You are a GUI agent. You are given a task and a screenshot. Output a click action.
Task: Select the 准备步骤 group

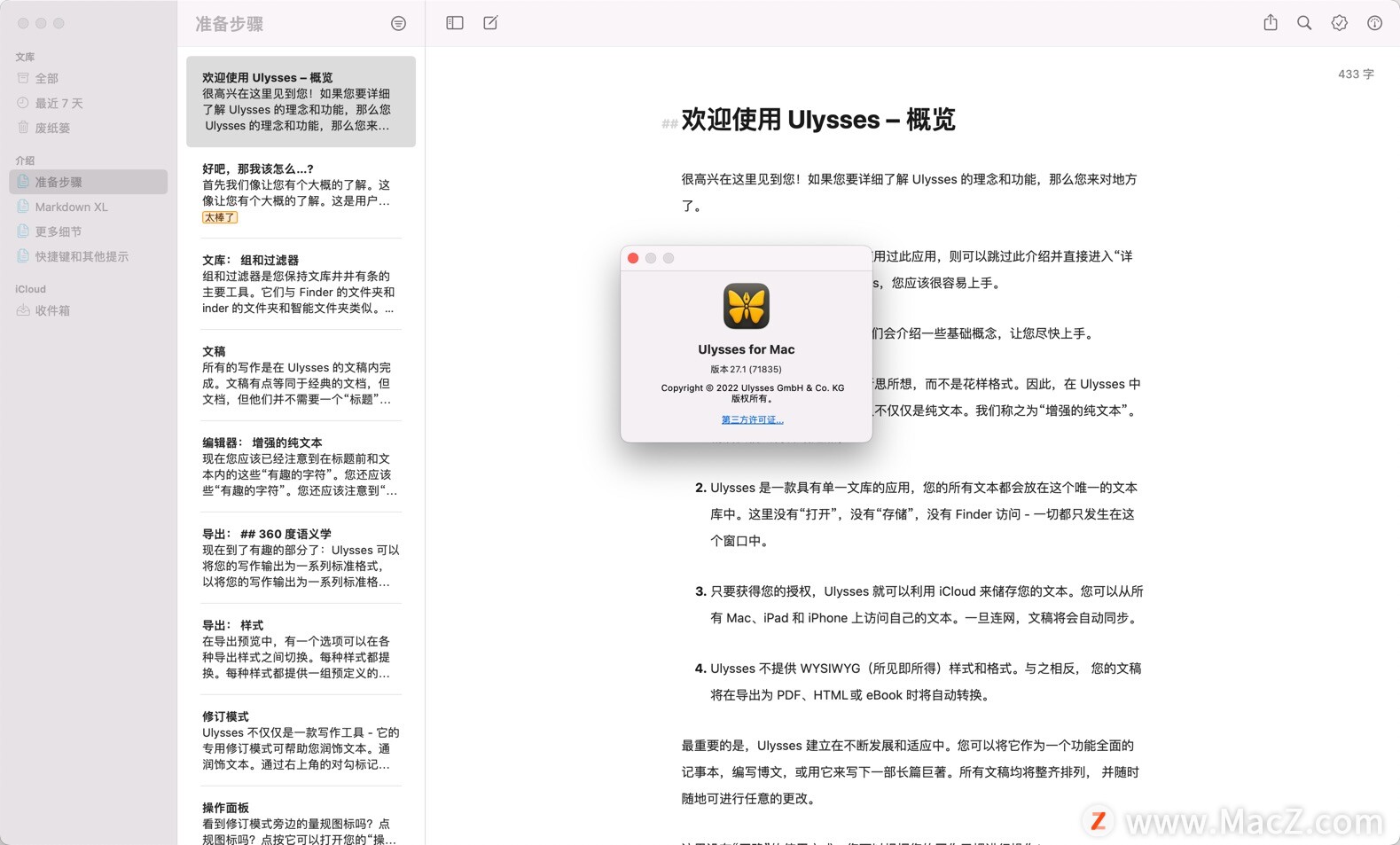click(89, 182)
